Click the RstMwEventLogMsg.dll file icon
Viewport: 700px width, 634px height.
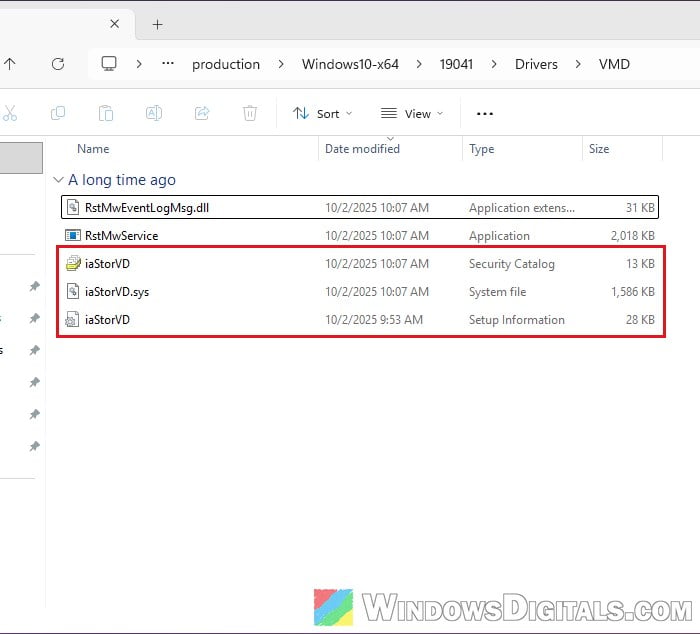pos(73,207)
